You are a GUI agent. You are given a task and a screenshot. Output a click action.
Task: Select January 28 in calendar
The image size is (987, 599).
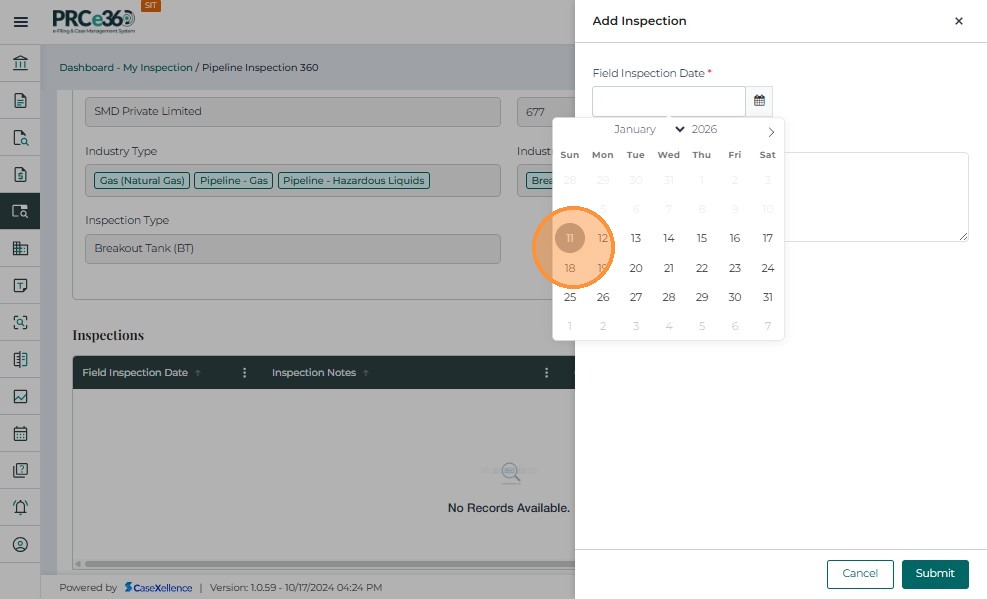tap(668, 297)
